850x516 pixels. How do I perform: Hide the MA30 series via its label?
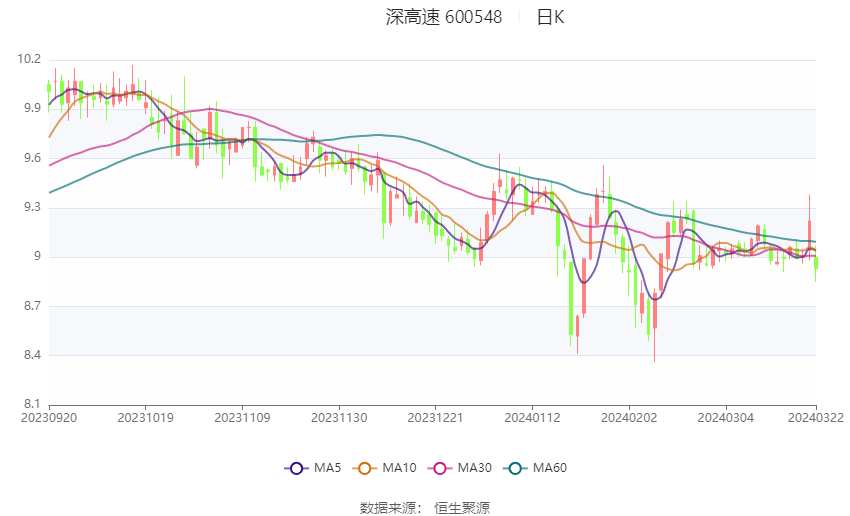click(475, 468)
